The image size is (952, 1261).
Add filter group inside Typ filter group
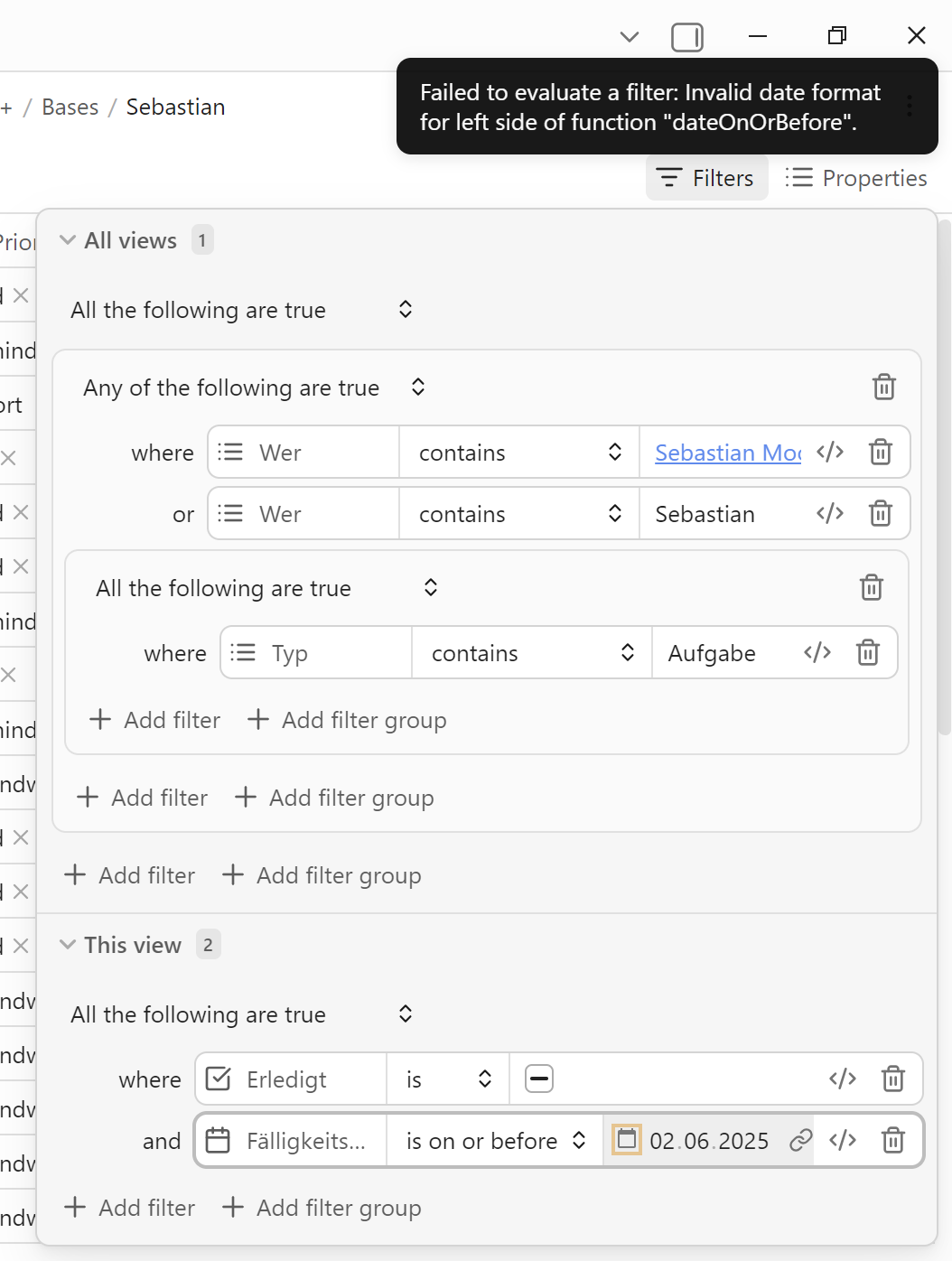click(347, 720)
